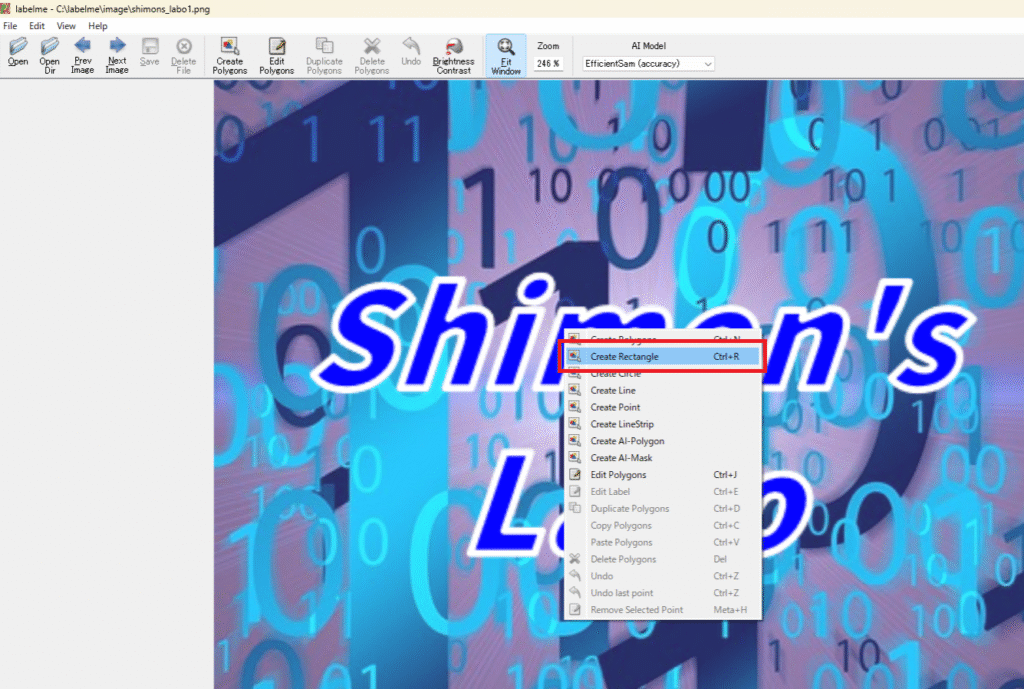Open the File menu
Screen dimensions: 1024x689
10,26
